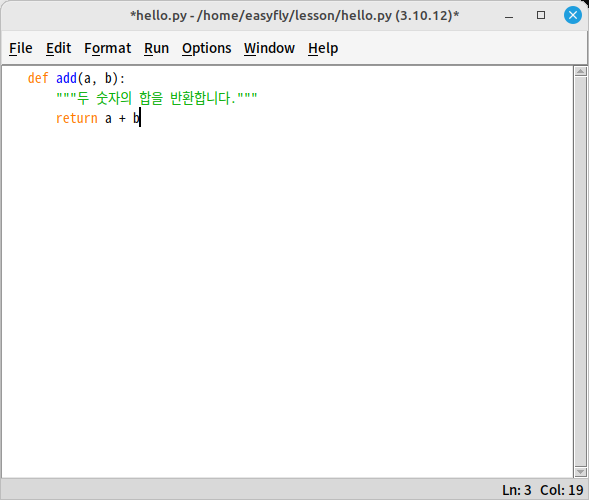Click the '(a, b):' parameter list
The width and height of the screenshot is (589, 500).
point(101,78)
